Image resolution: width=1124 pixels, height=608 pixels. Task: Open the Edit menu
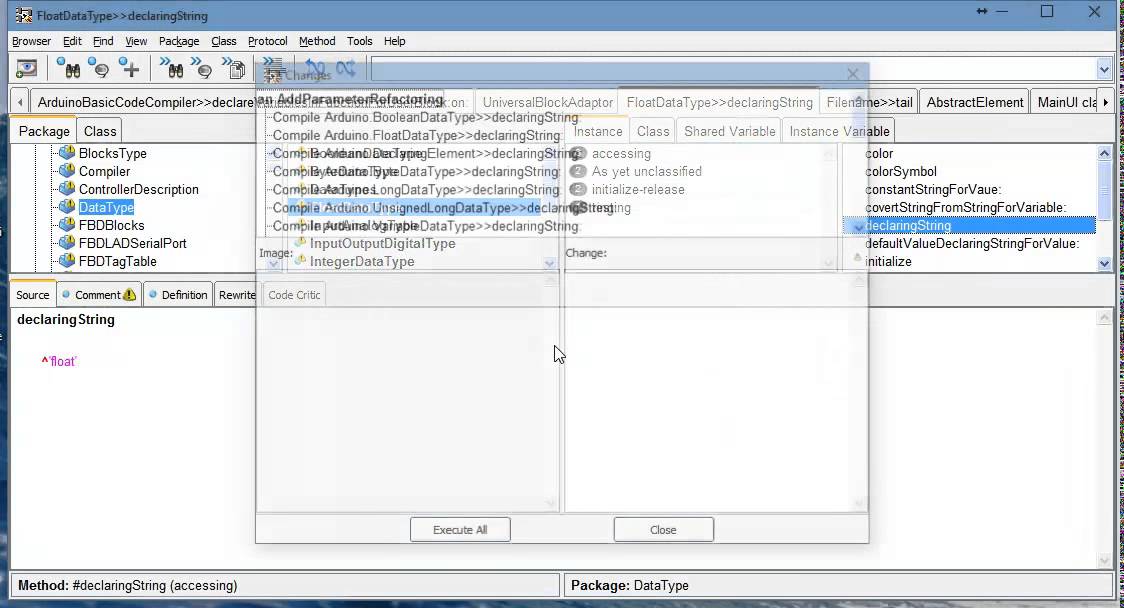click(72, 41)
